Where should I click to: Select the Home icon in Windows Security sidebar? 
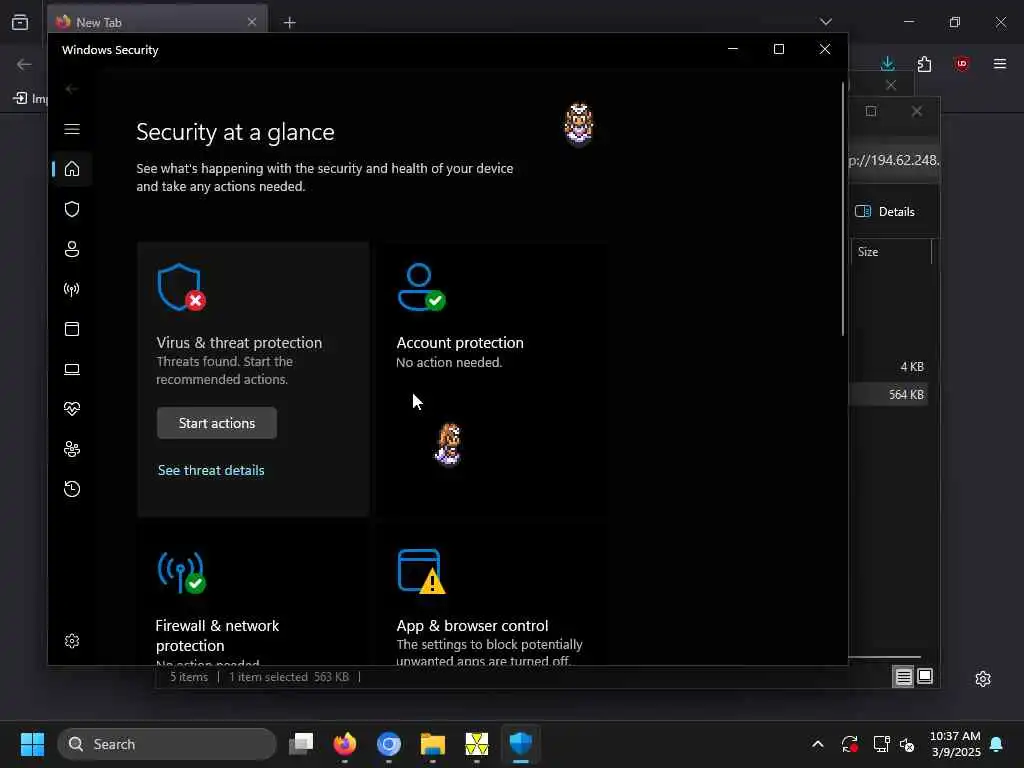click(72, 169)
